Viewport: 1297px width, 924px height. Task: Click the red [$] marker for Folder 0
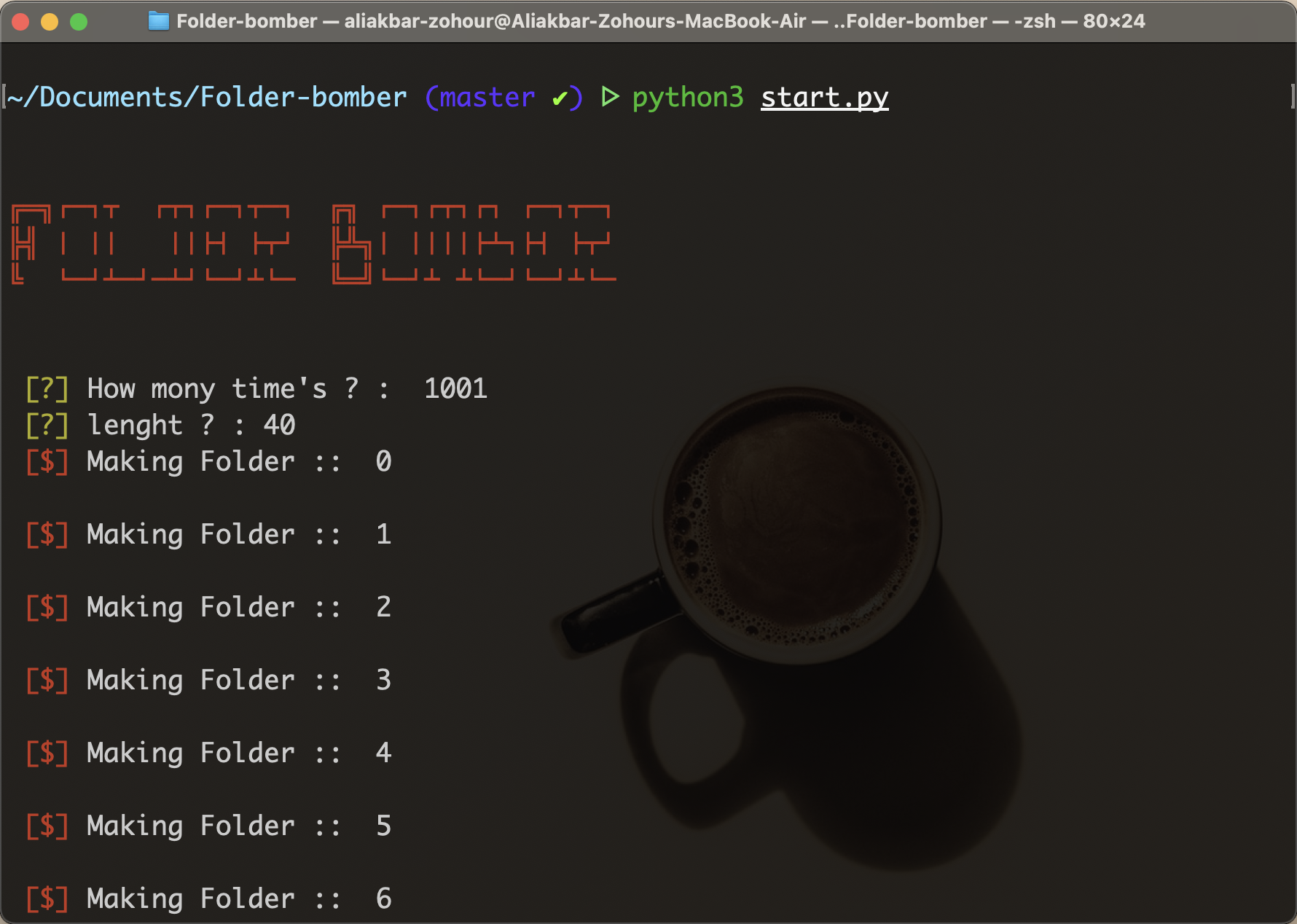tap(47, 462)
